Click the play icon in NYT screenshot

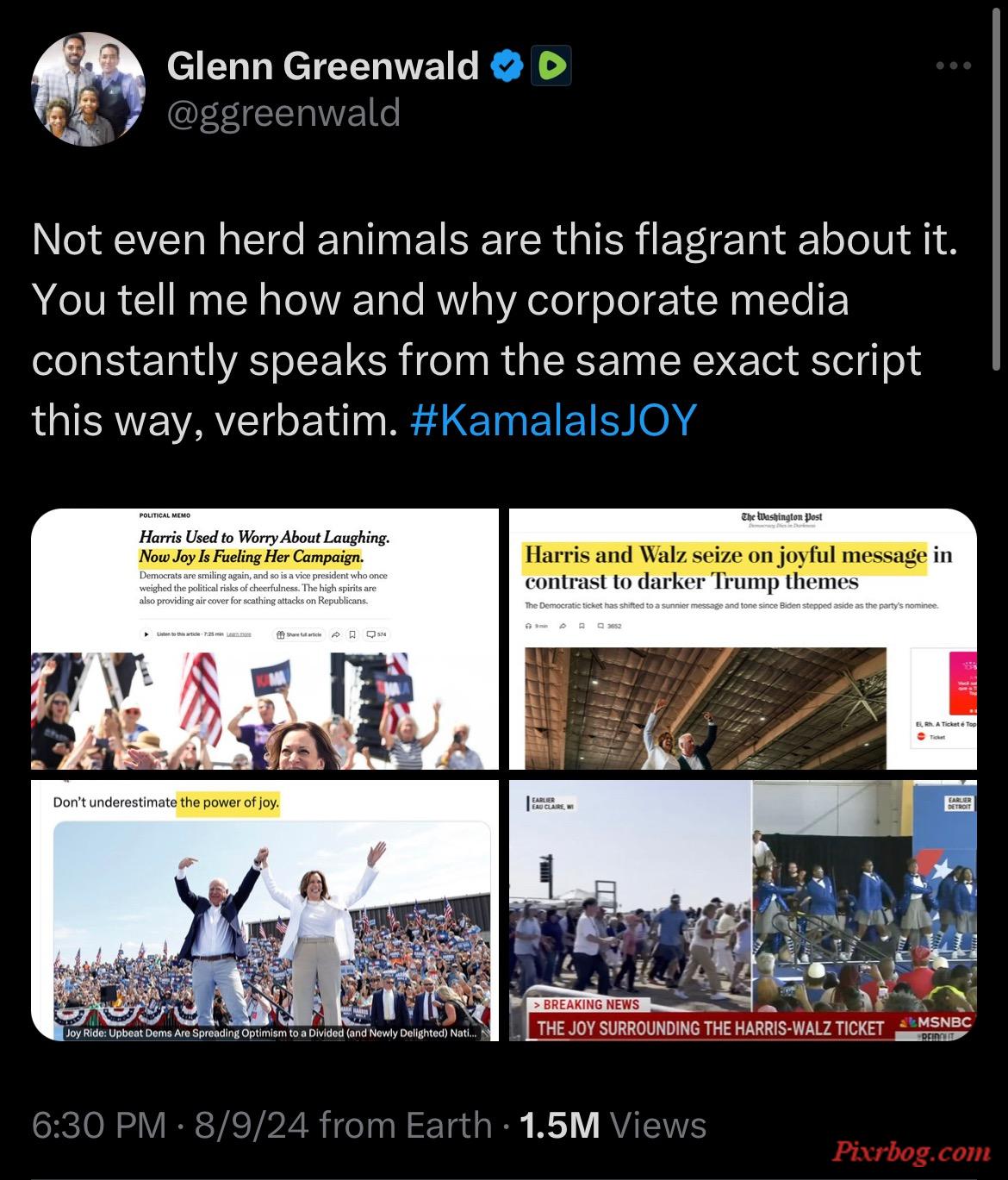pos(147,634)
